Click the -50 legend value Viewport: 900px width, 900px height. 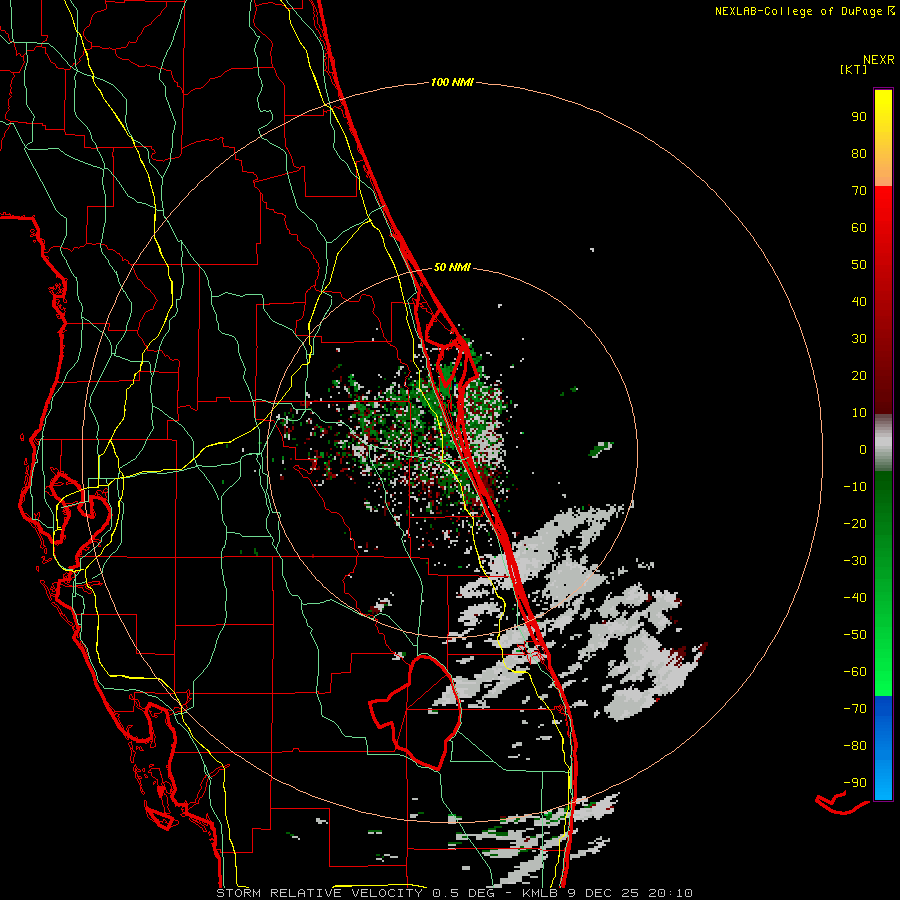(x=855, y=634)
